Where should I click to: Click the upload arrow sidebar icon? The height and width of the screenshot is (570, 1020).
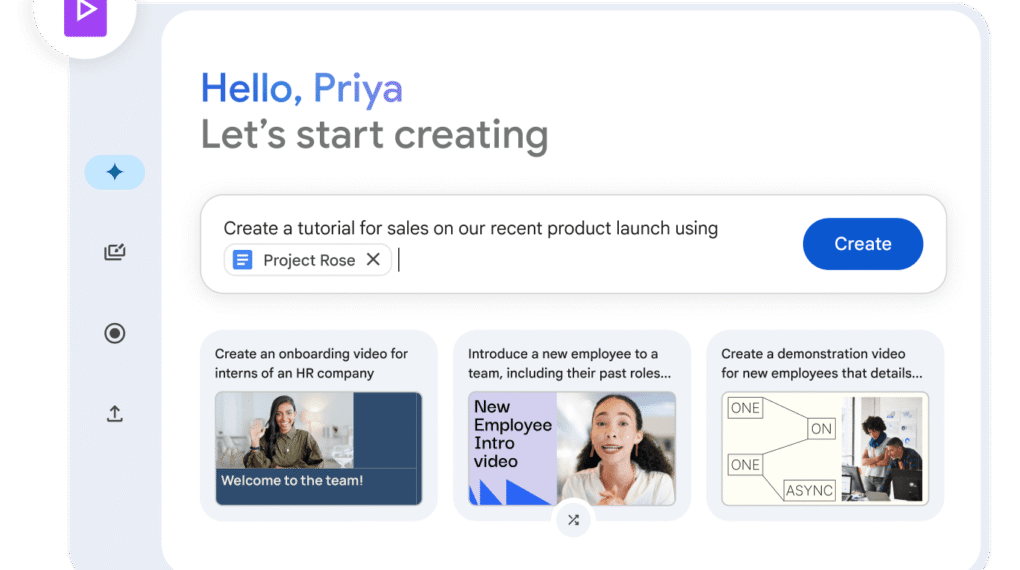[x=114, y=414]
